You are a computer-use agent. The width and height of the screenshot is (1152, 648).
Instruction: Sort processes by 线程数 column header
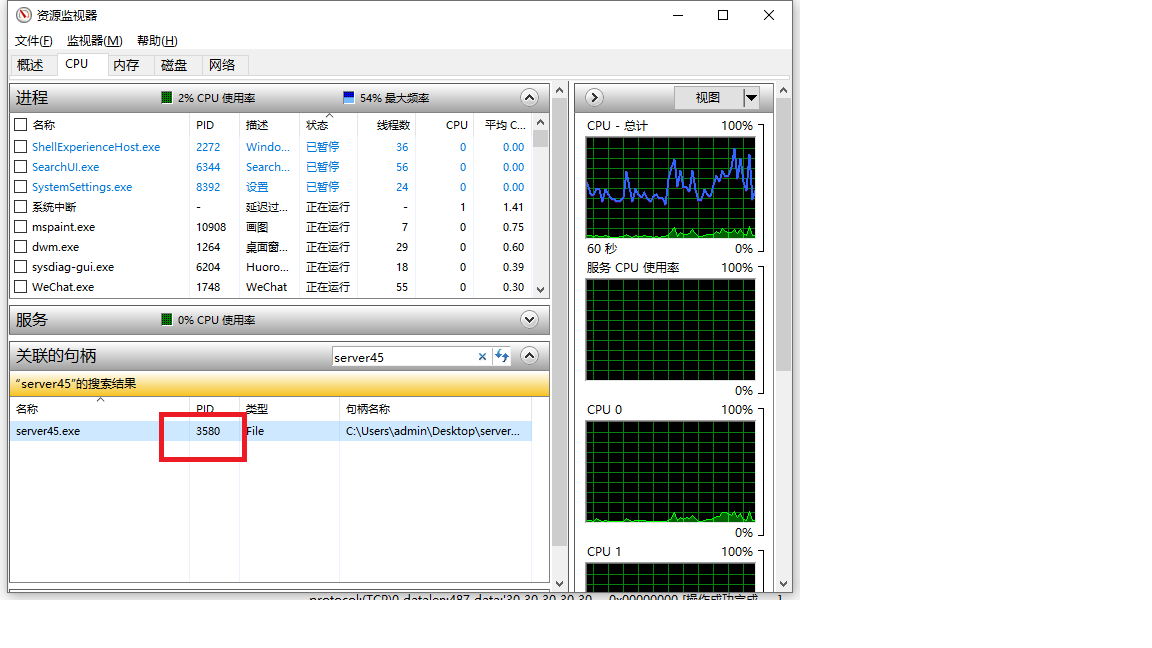[393, 125]
